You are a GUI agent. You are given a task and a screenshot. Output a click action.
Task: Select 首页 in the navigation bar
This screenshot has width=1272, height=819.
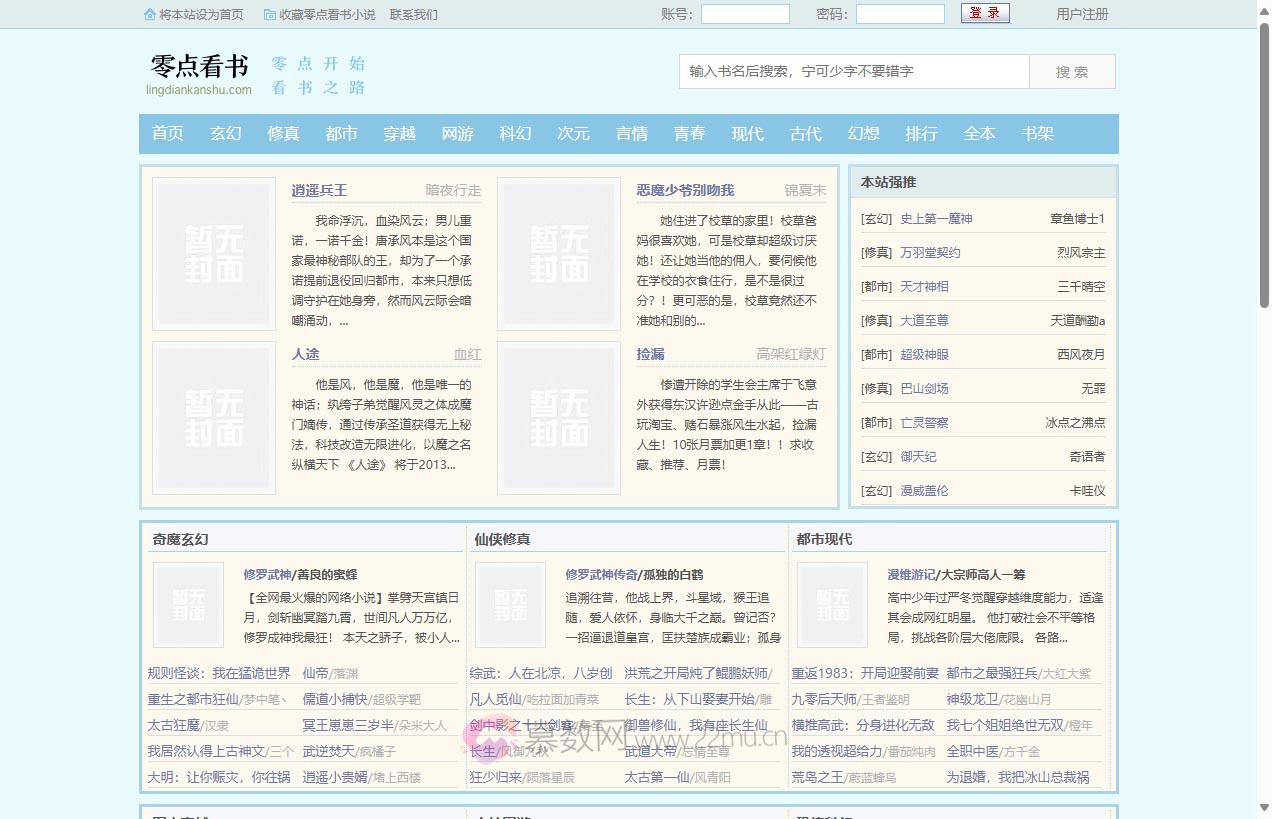(167, 133)
